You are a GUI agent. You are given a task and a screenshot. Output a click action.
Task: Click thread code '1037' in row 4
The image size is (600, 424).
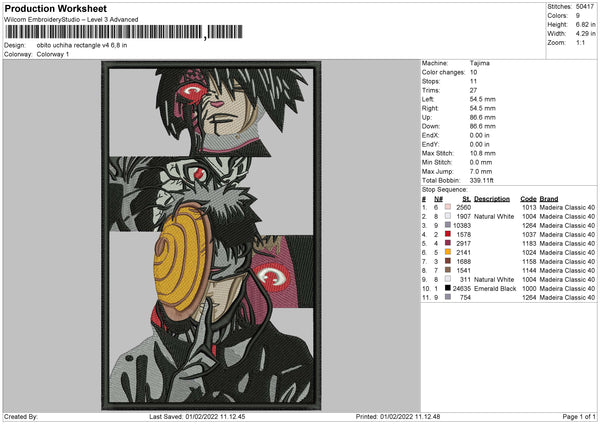pos(529,234)
